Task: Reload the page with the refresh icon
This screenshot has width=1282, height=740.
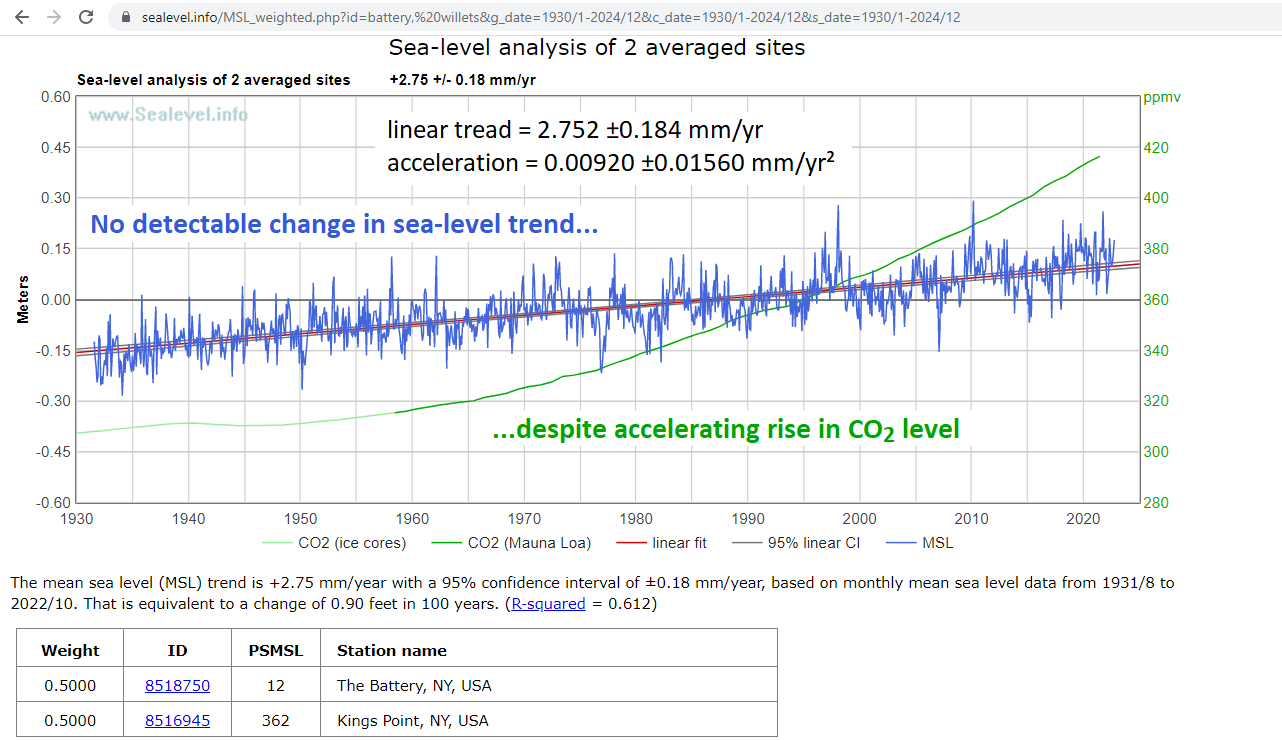Action: tap(86, 17)
